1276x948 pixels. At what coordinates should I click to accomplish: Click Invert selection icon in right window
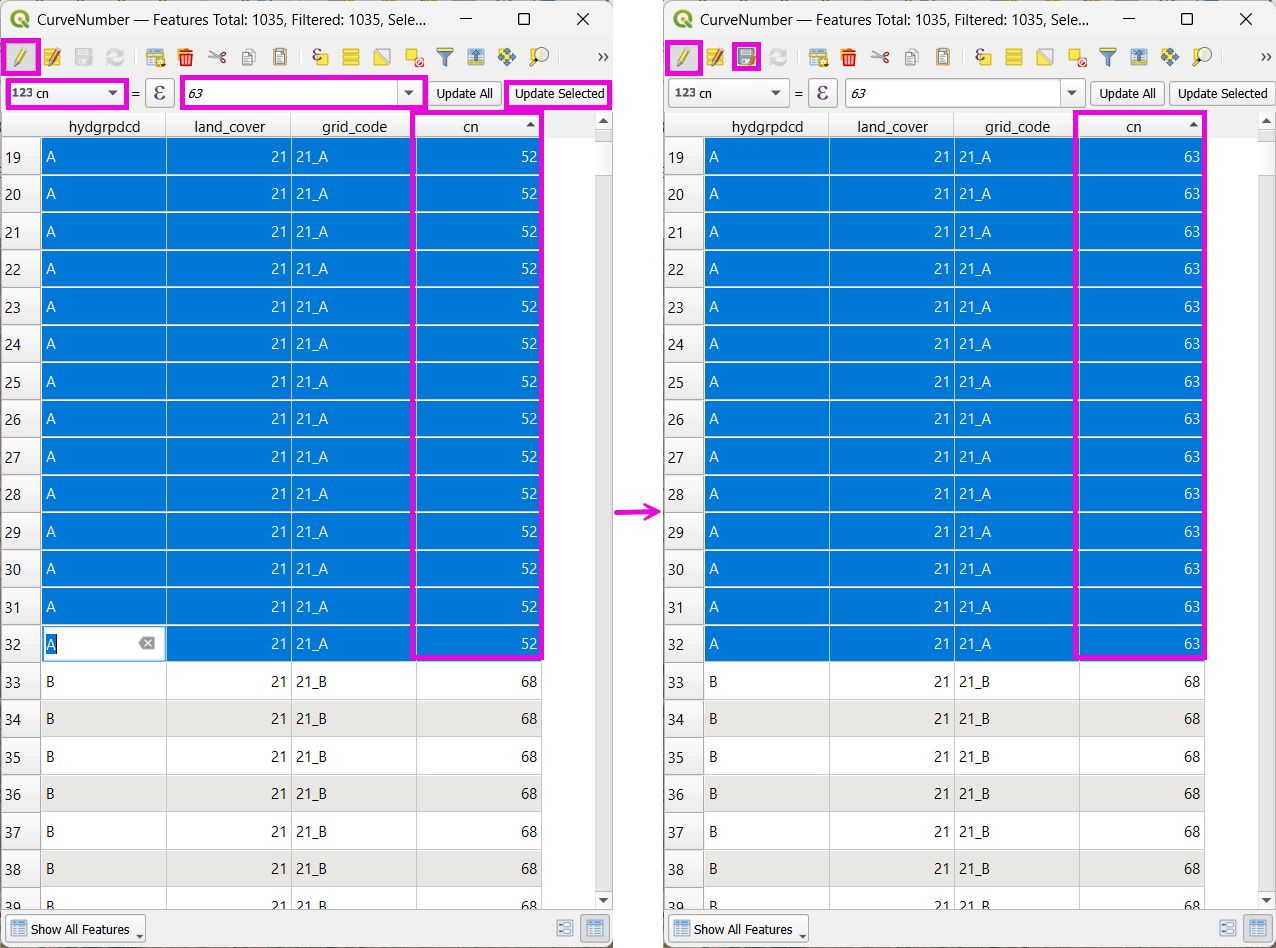coord(1045,57)
